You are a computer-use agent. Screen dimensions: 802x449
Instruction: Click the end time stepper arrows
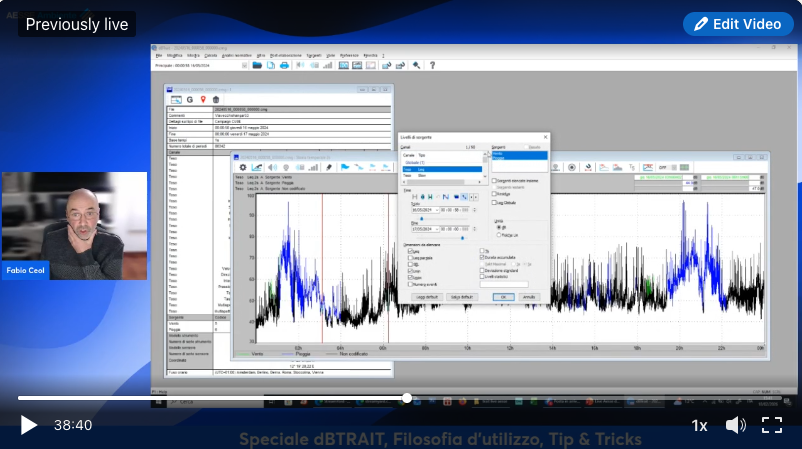475,229
